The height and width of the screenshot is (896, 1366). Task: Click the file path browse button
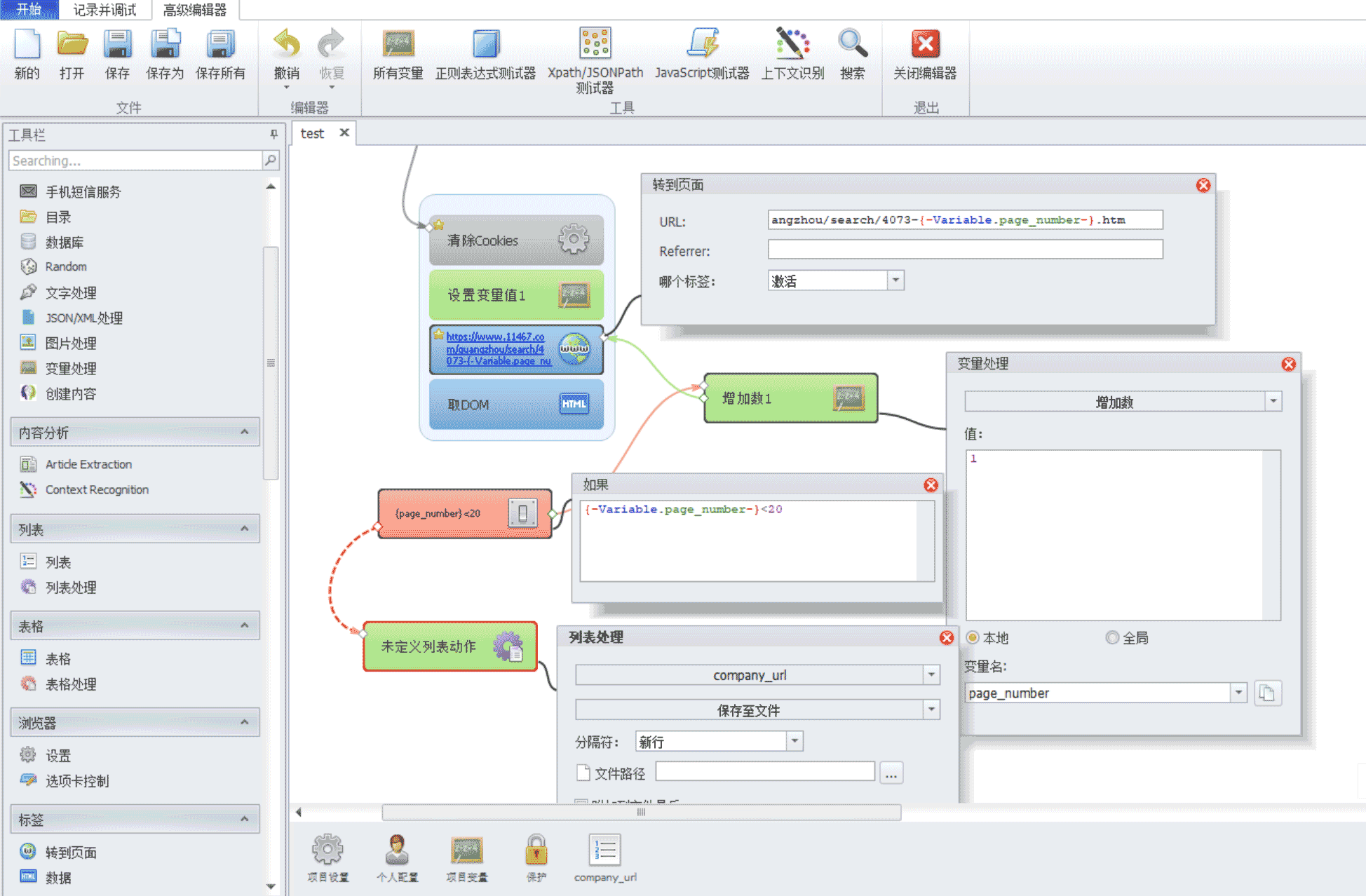click(x=891, y=773)
